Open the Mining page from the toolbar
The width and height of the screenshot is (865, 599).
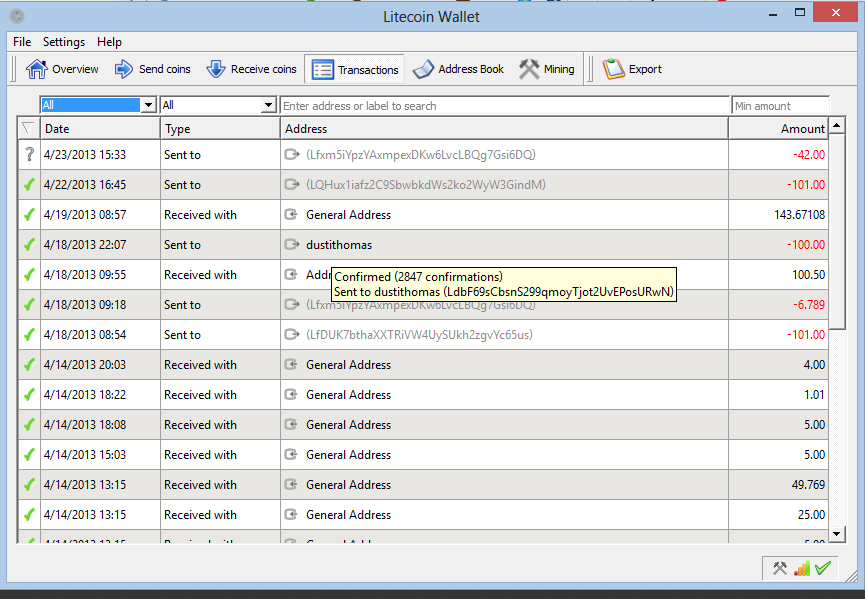[547, 69]
